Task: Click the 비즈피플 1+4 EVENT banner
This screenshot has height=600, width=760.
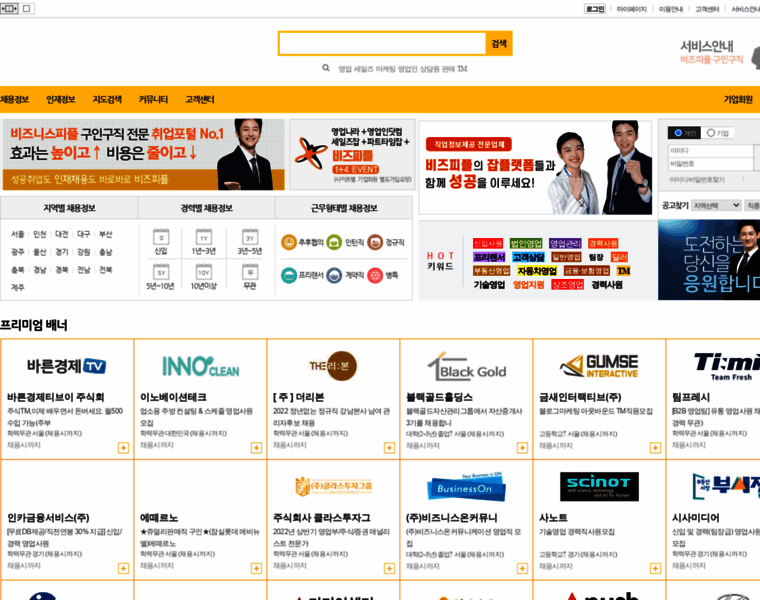Action: pyautogui.click(x=352, y=154)
